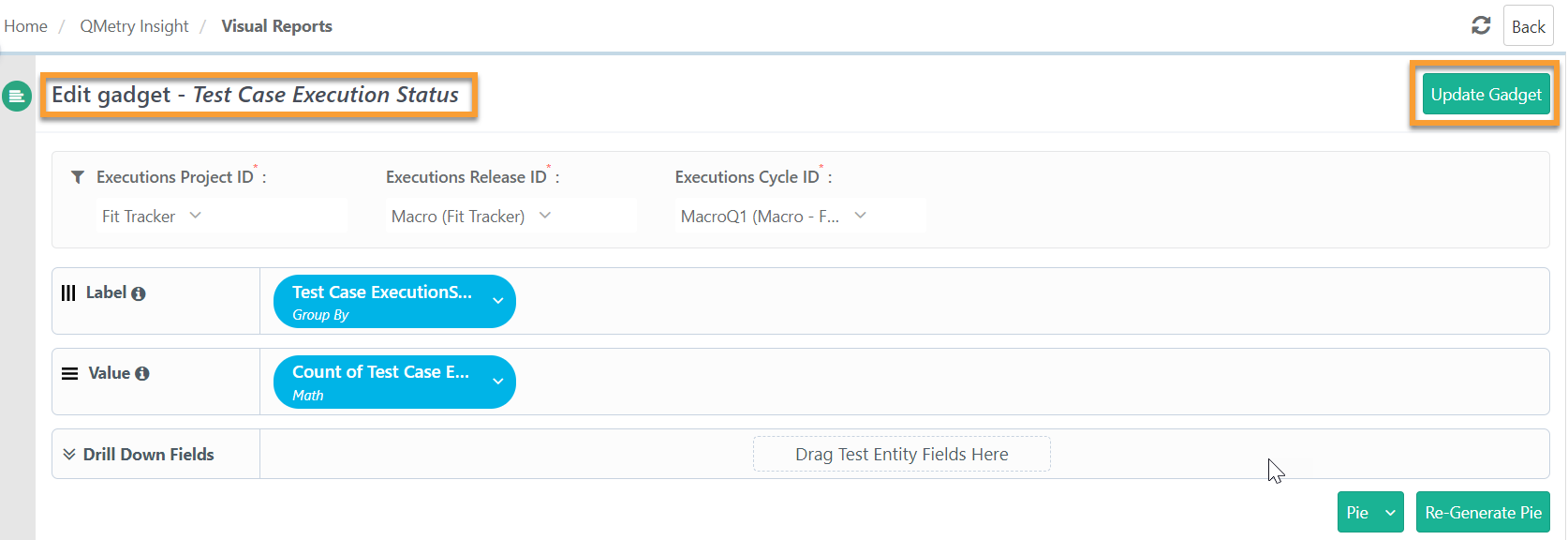Click the Back button
The image size is (1568, 540).
[1528, 25]
